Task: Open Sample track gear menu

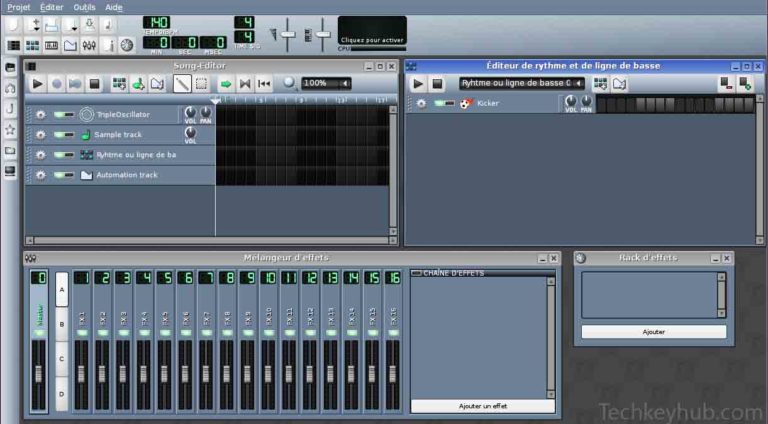Action: [41, 135]
